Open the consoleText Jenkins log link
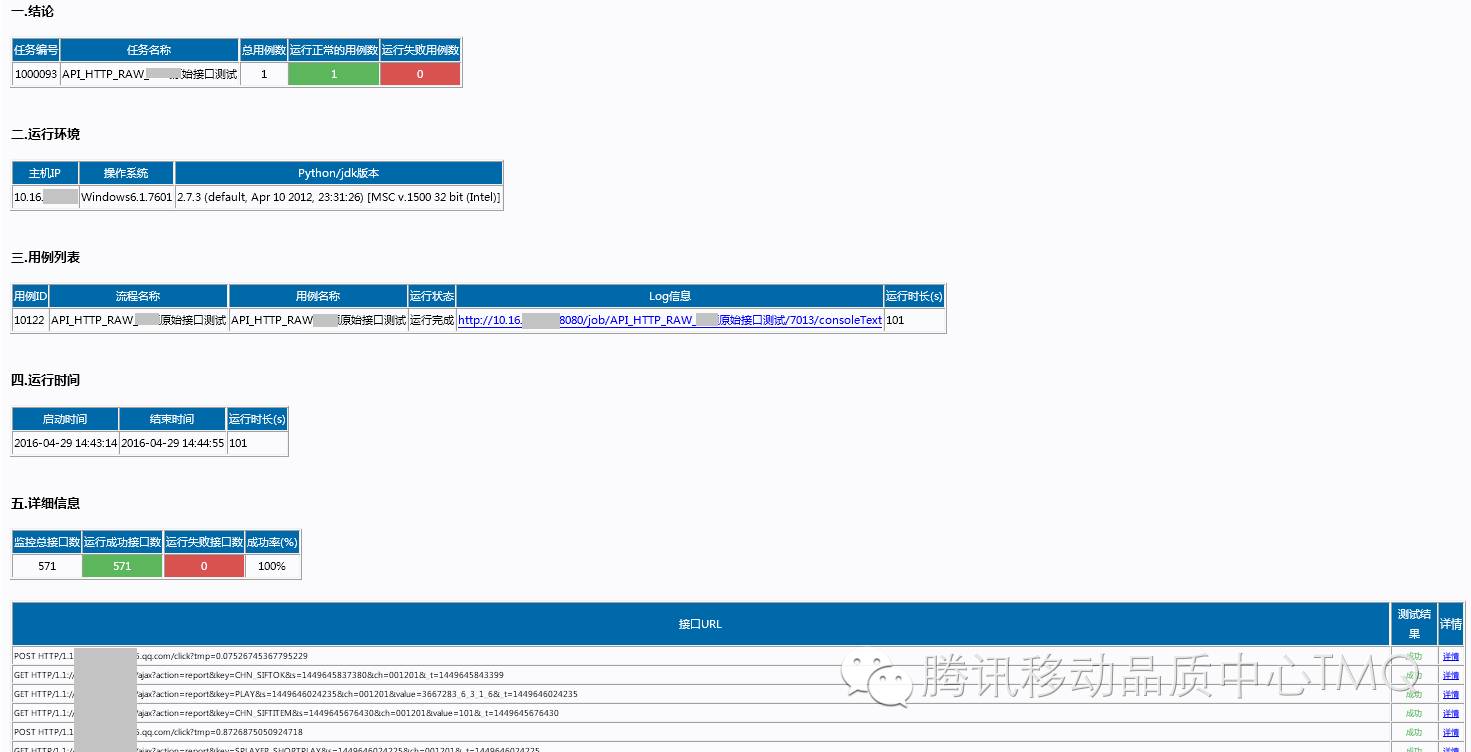The height and width of the screenshot is (752, 1471). [670, 320]
